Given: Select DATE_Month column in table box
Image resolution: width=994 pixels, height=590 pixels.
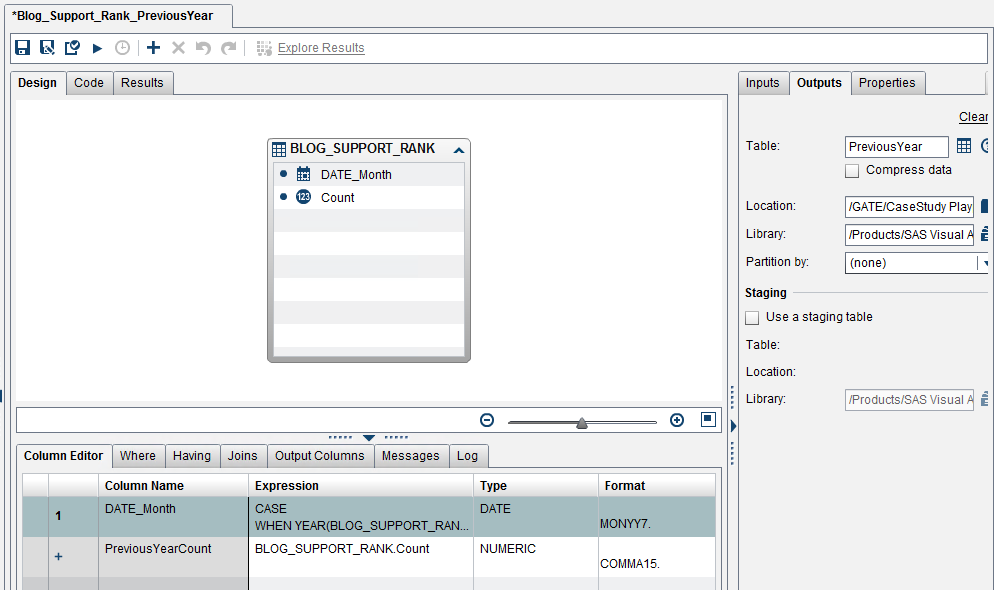Looking at the screenshot, I should coord(369,174).
